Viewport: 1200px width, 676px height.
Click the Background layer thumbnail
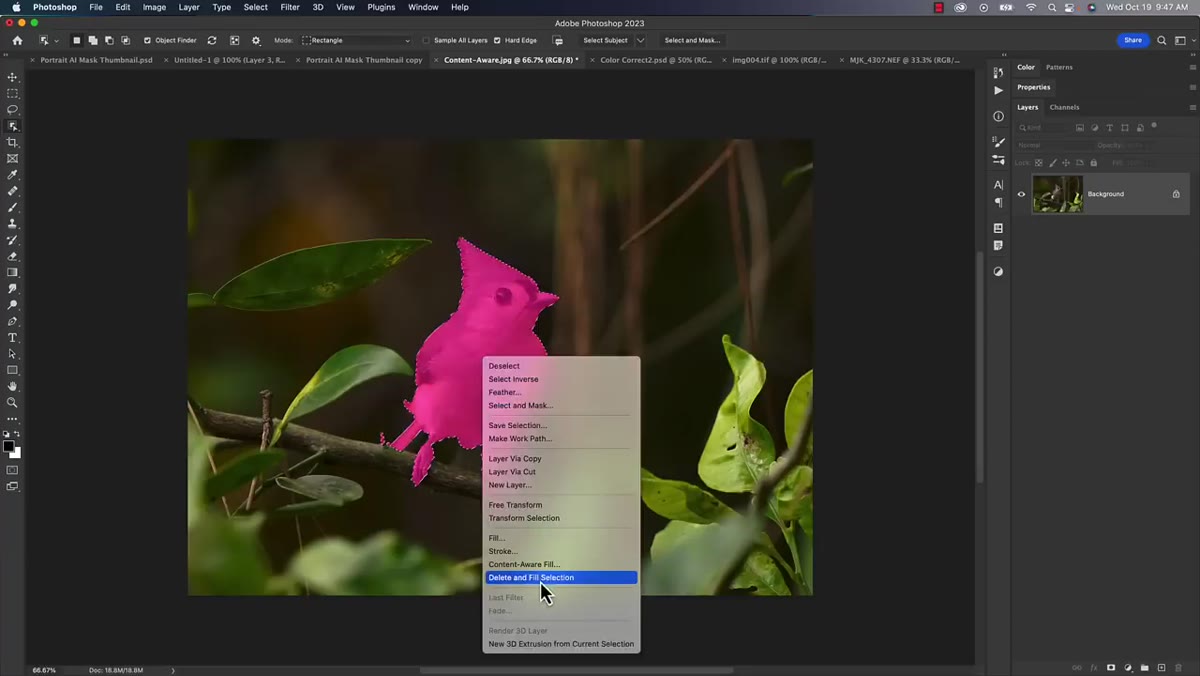coord(1058,194)
